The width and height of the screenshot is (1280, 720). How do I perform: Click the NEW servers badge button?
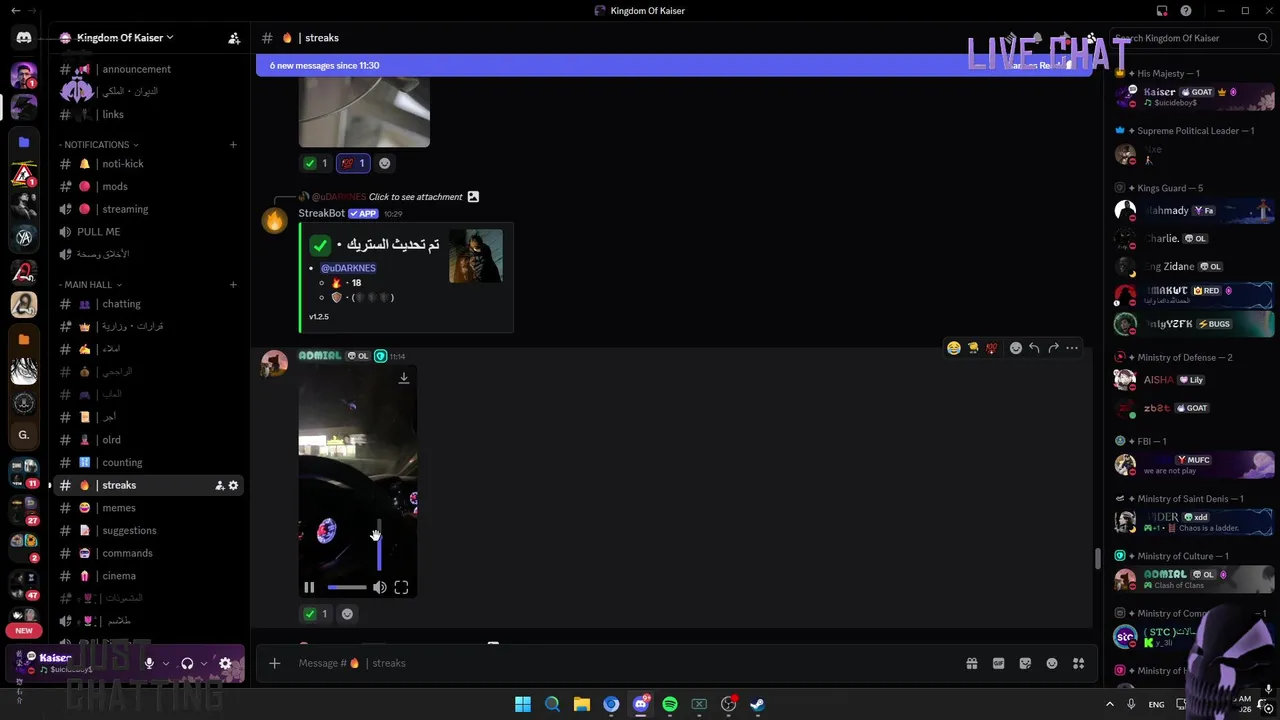(24, 631)
